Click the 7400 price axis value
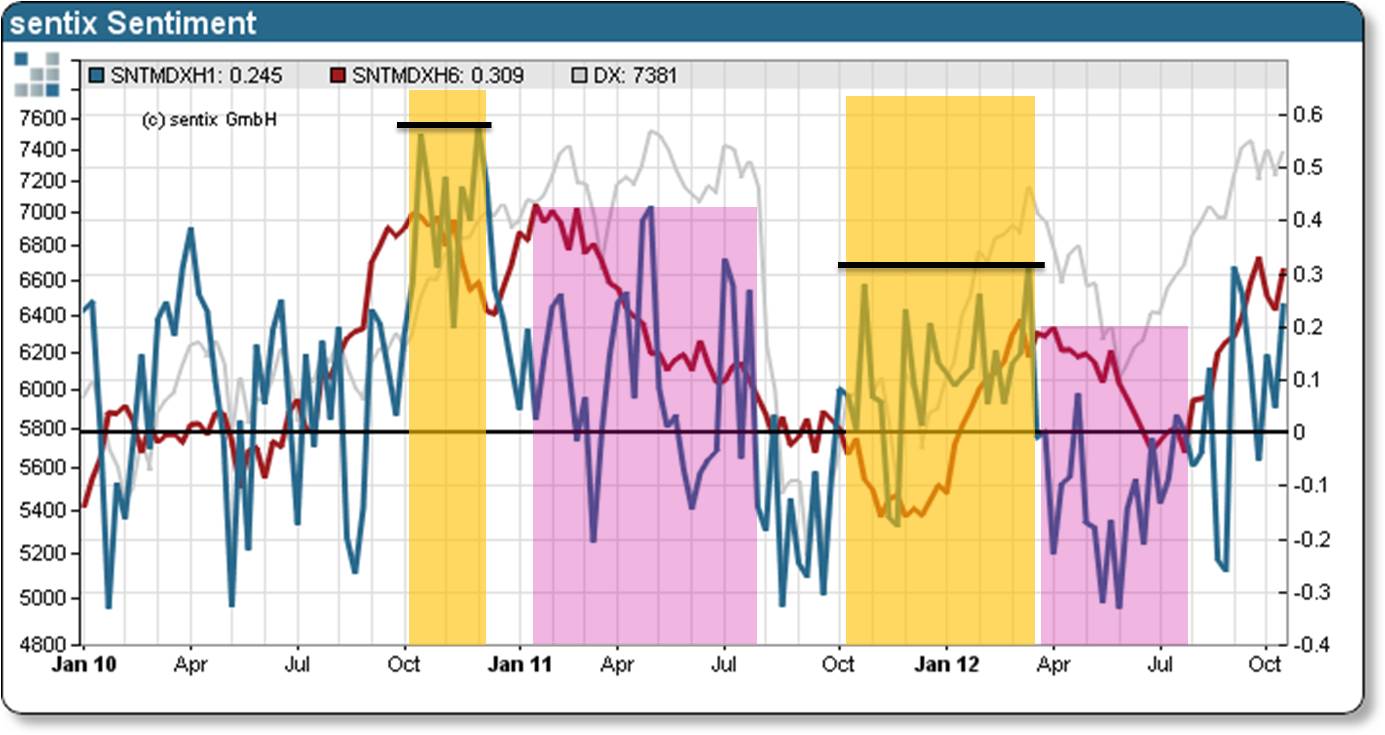The width and height of the screenshot is (1385, 735). click(x=41, y=150)
